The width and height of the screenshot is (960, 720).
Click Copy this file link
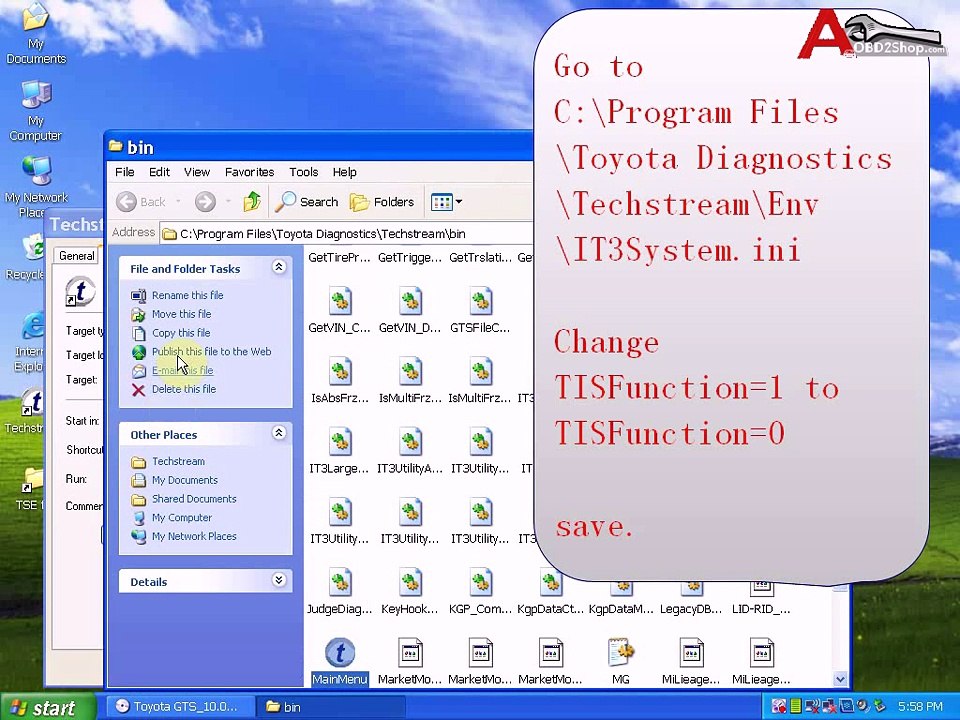(x=181, y=333)
